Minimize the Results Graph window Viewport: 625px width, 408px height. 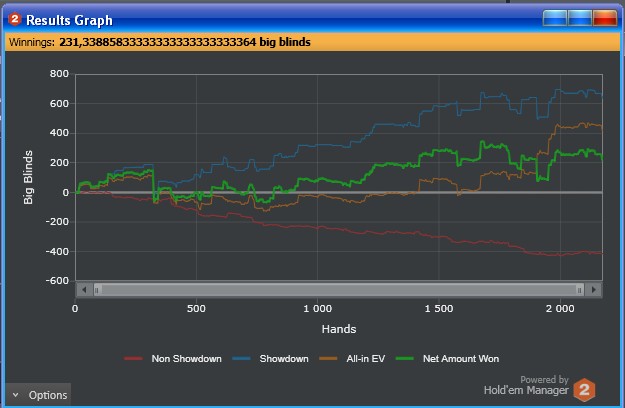point(554,18)
